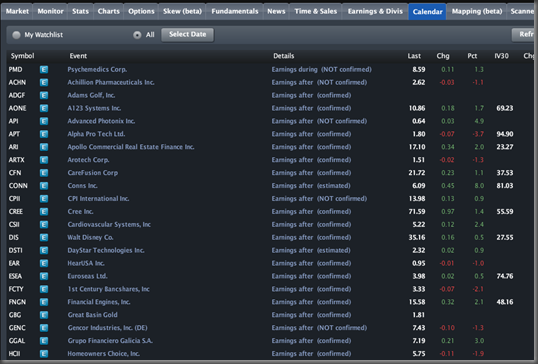The height and width of the screenshot is (364, 538).
Task: Select the earnings icon in the API row
Action: coord(44,121)
